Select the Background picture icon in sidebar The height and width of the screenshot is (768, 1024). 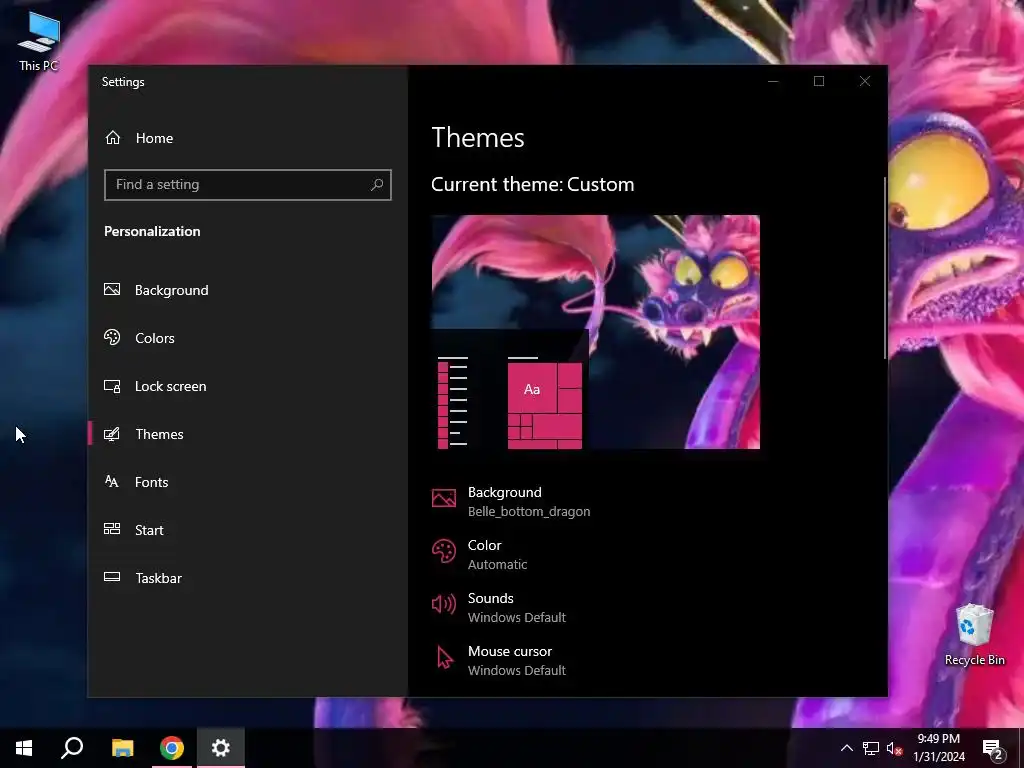click(x=112, y=289)
